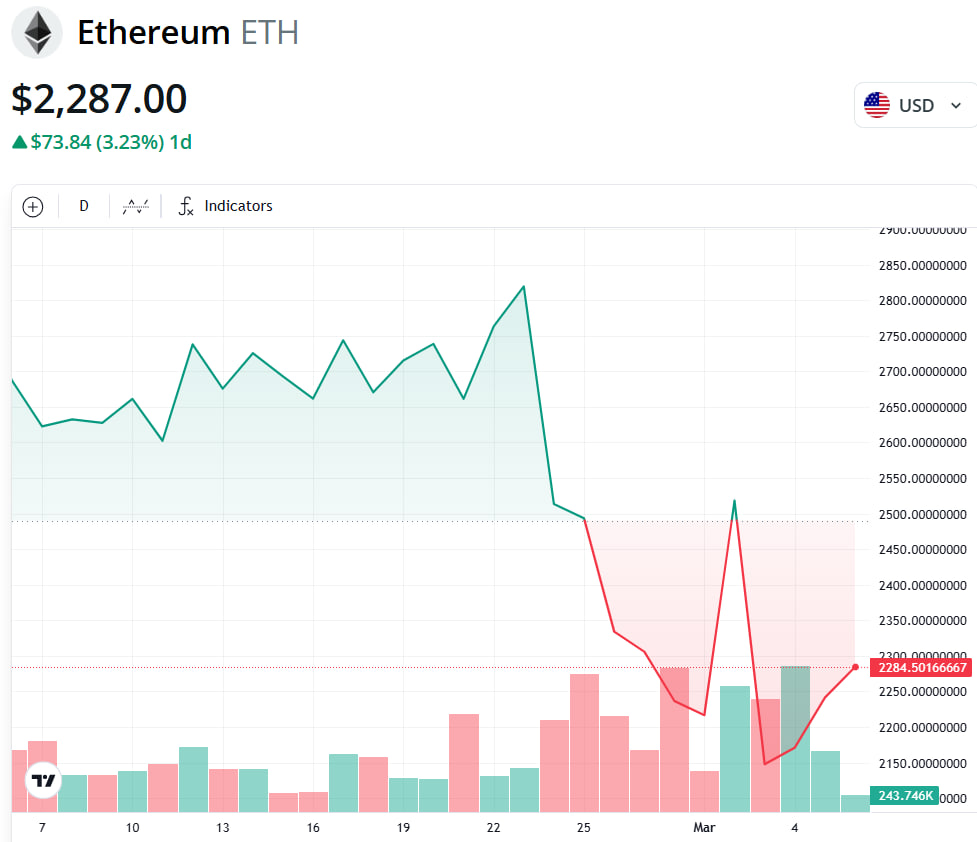Click the red price marker 2284.50166667

pyautogui.click(x=919, y=667)
